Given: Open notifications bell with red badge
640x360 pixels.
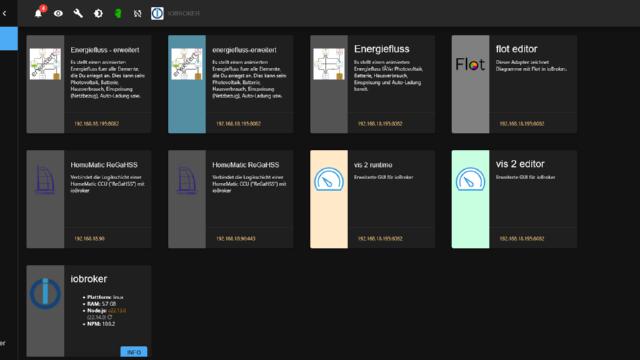Looking at the screenshot, I should (x=39, y=13).
